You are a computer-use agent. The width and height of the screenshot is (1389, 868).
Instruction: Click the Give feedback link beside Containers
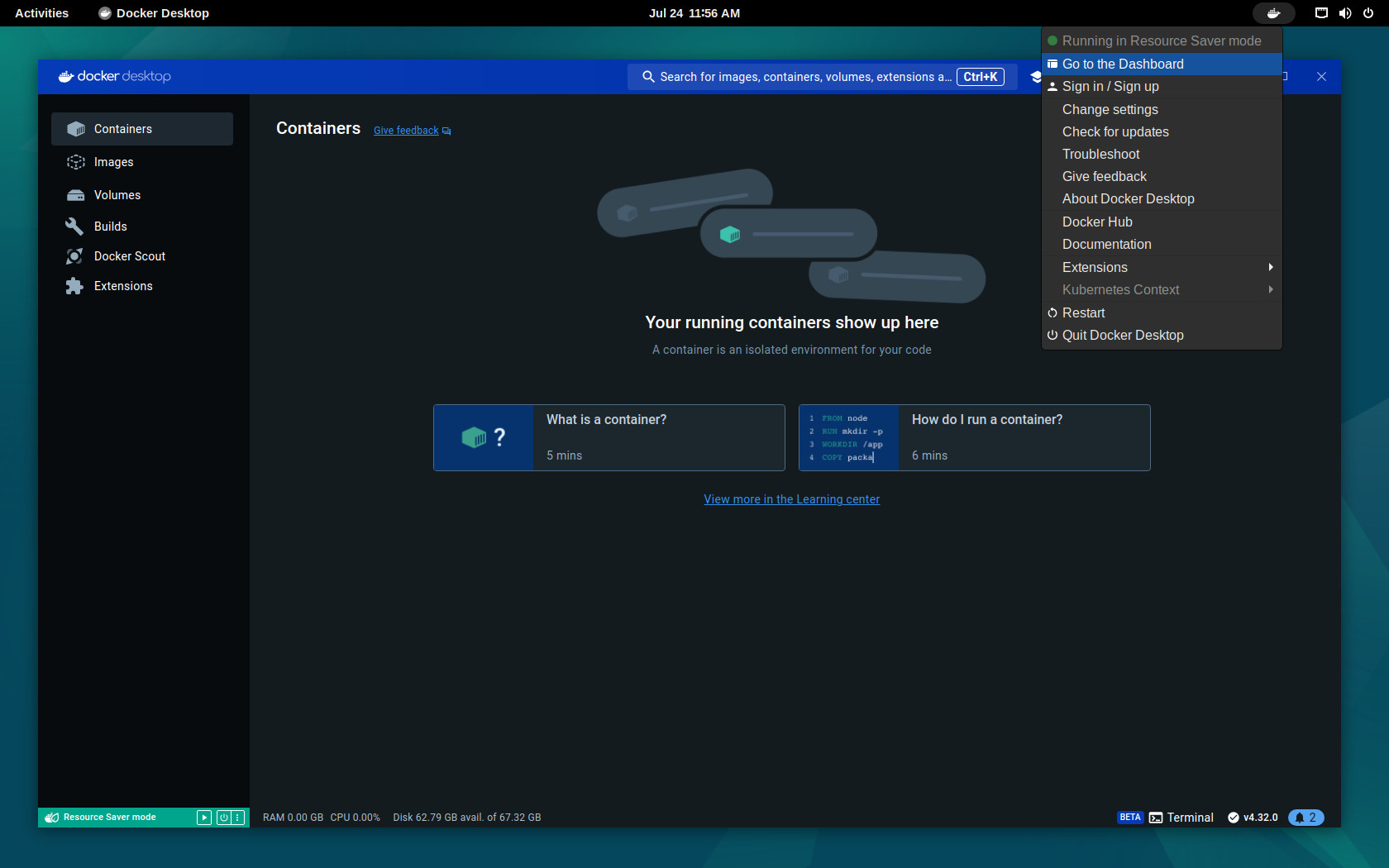[412, 131]
